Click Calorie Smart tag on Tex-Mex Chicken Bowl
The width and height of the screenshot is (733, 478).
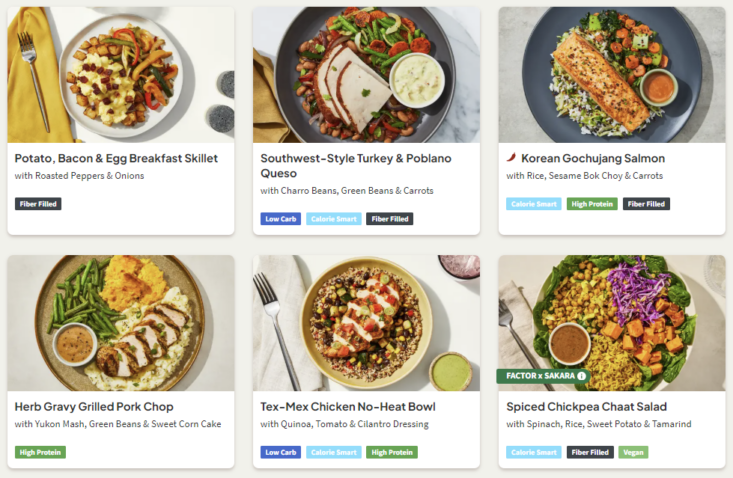click(x=334, y=452)
